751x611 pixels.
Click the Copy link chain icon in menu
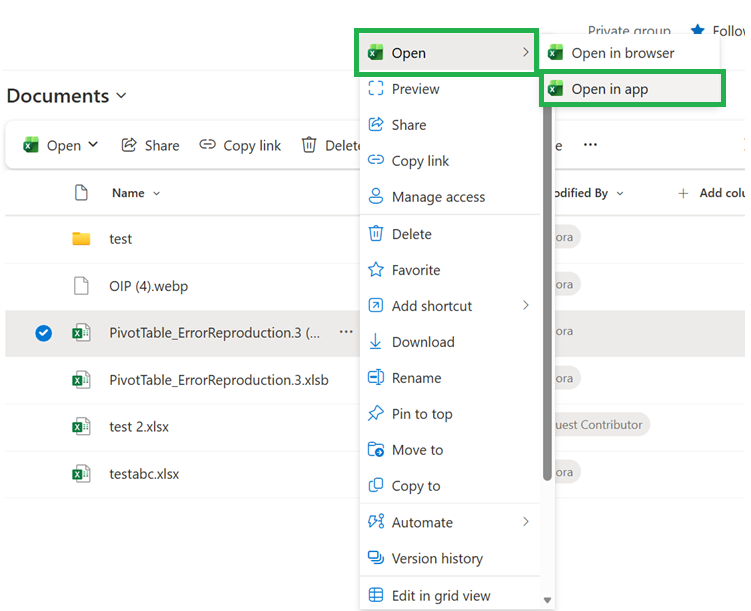tap(376, 159)
